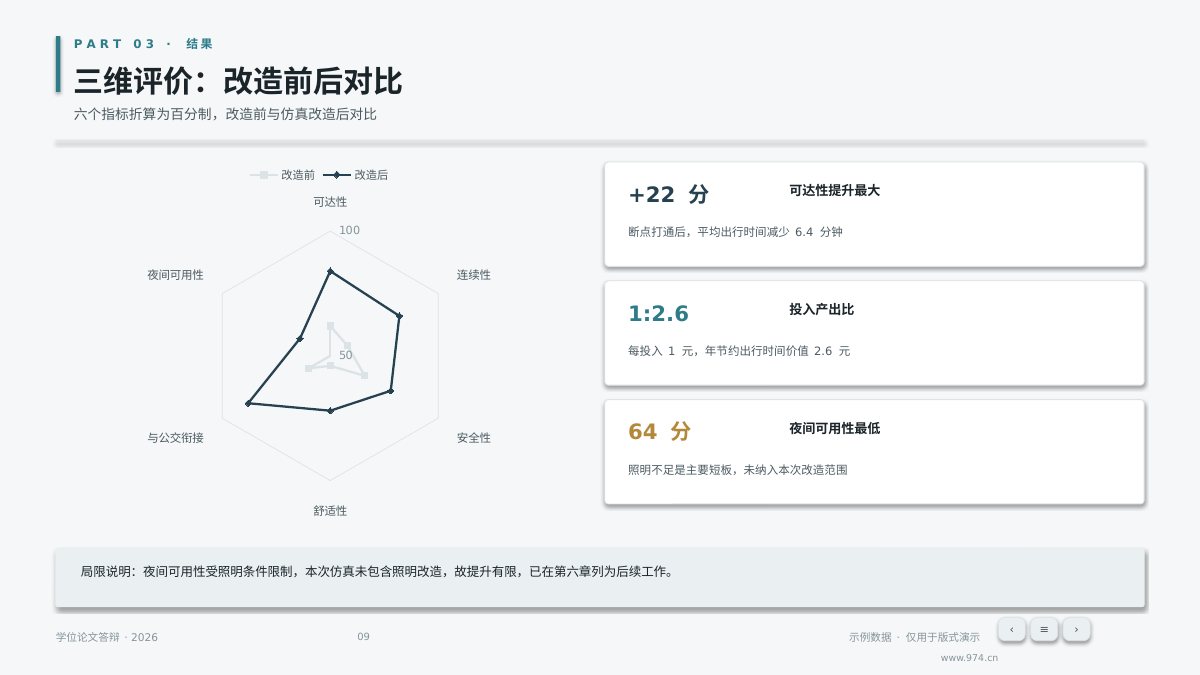Select the 舒适性 radar axis label
1200x675 pixels.
pos(330,511)
